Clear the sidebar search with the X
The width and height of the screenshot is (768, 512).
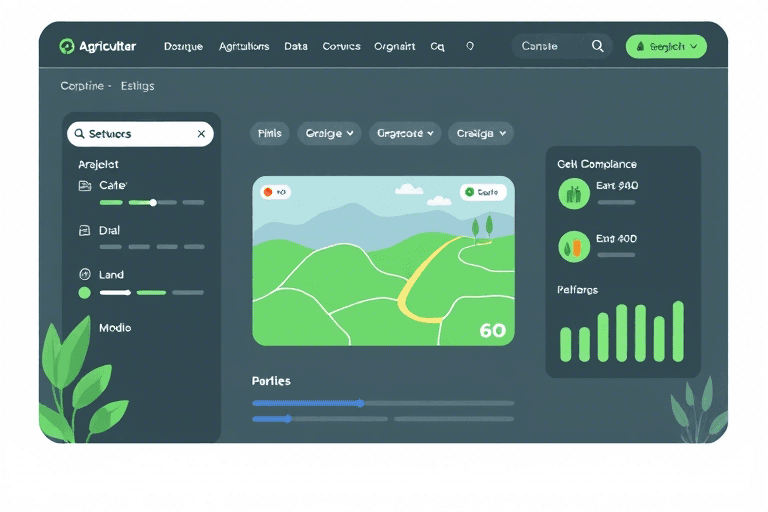pyautogui.click(x=201, y=134)
